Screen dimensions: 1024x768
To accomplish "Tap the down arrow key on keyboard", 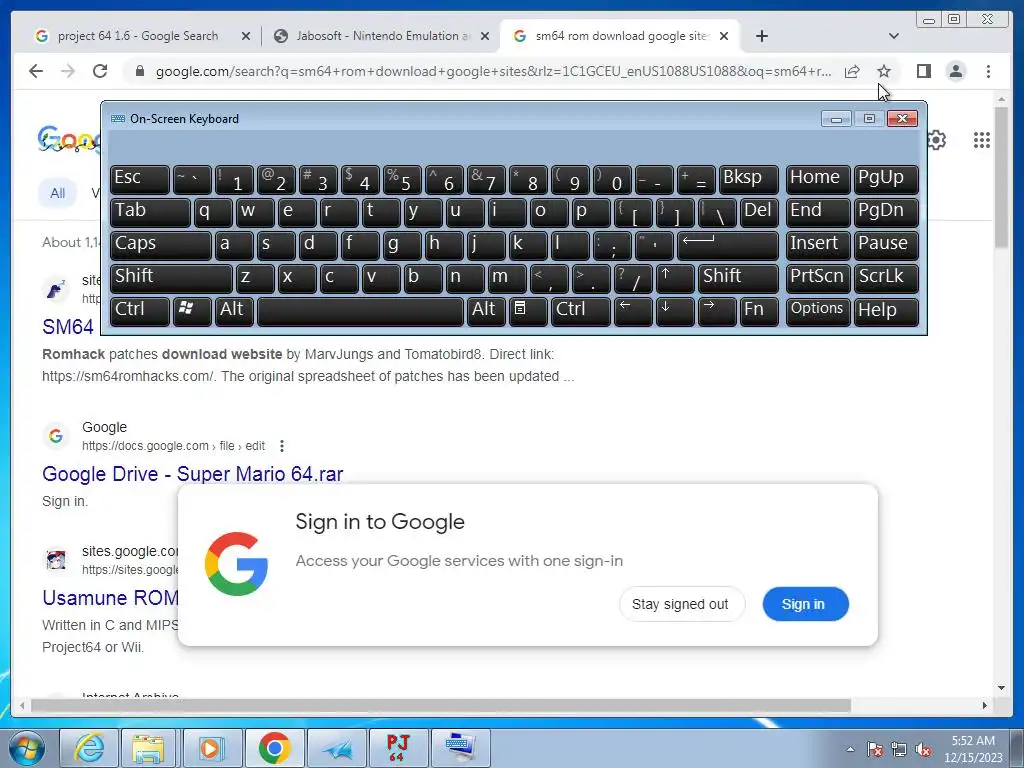I will coord(675,311).
